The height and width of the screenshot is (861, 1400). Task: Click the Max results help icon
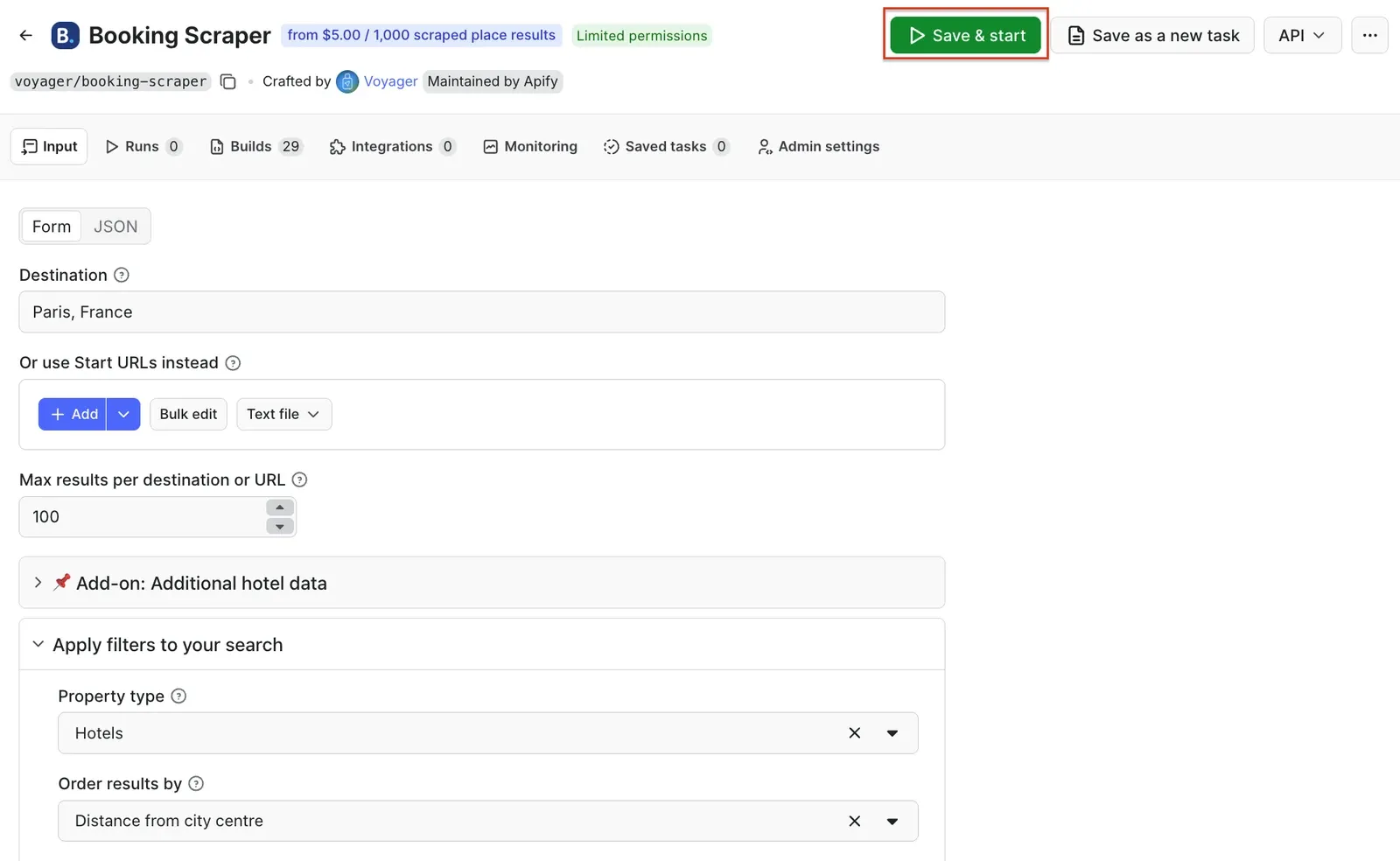pyautogui.click(x=299, y=479)
